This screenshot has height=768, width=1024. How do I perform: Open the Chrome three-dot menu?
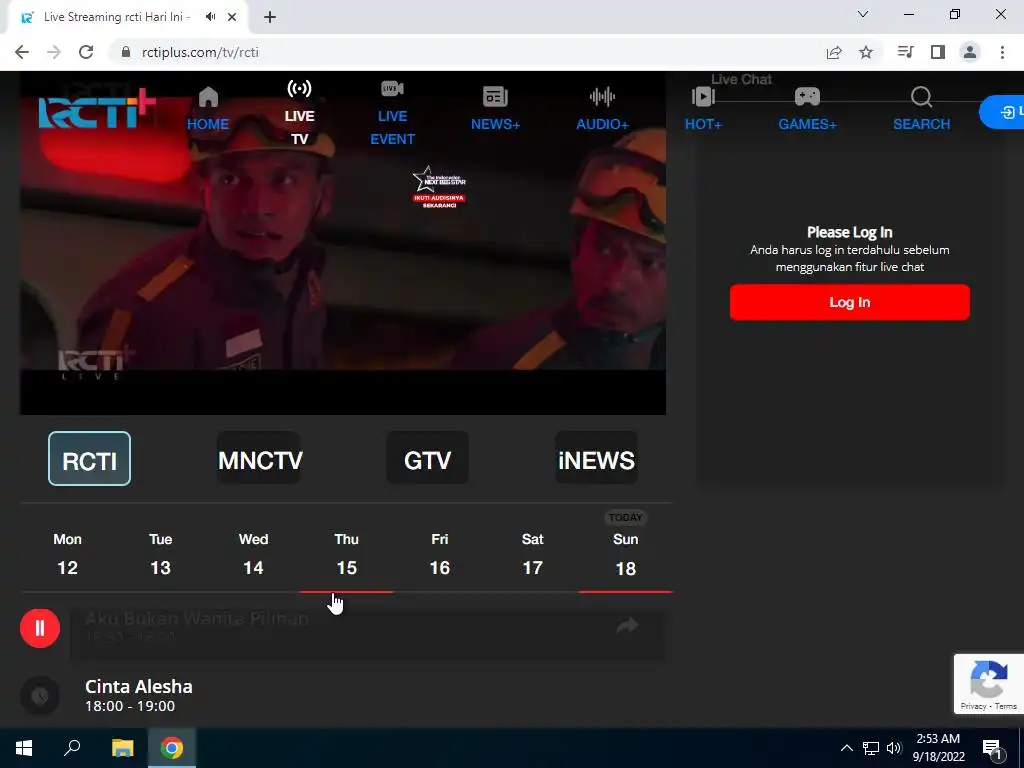point(1002,52)
